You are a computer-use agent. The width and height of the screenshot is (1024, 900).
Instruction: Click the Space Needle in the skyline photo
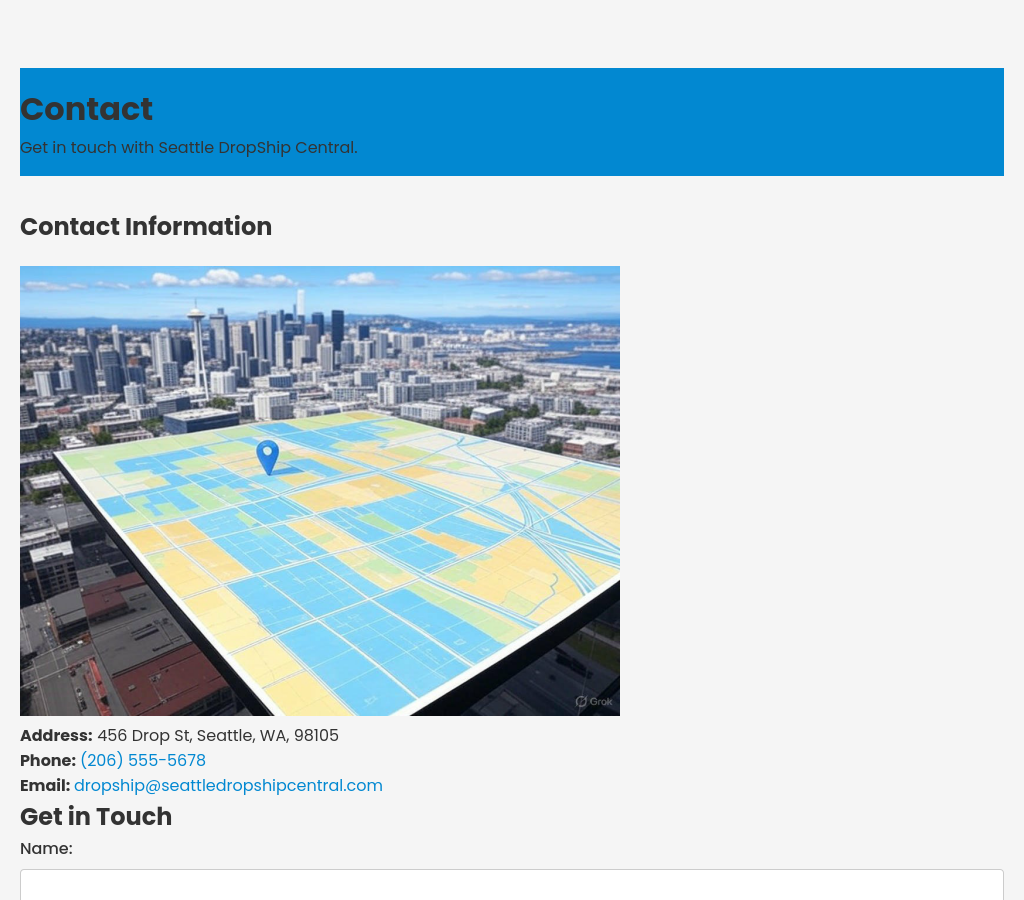(x=196, y=340)
